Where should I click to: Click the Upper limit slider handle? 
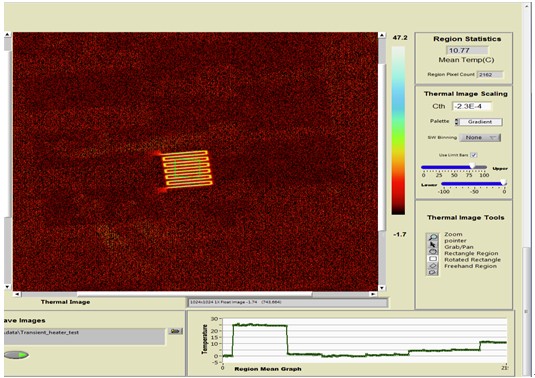coord(472,166)
